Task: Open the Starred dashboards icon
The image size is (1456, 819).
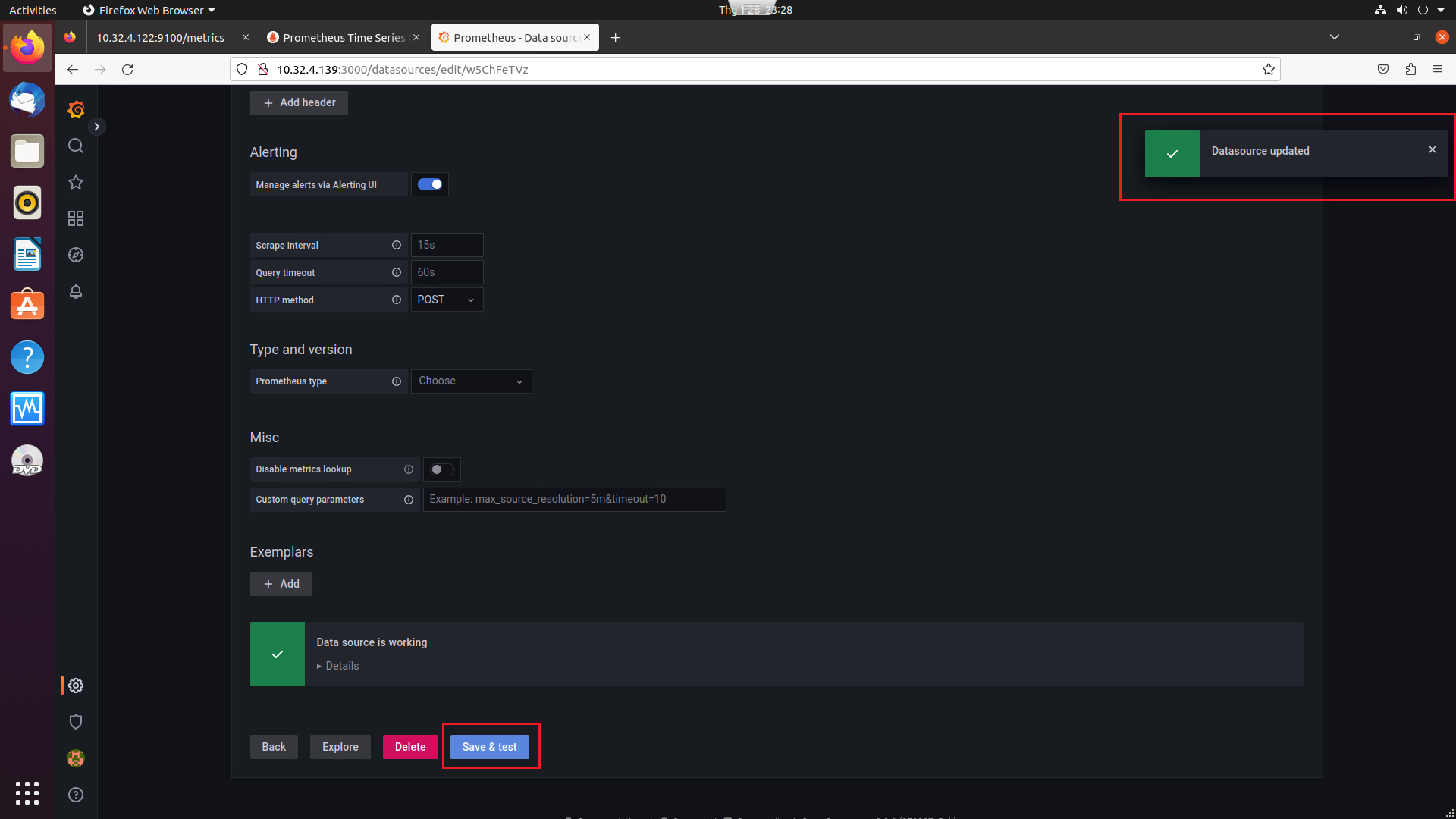Action: pos(75,182)
